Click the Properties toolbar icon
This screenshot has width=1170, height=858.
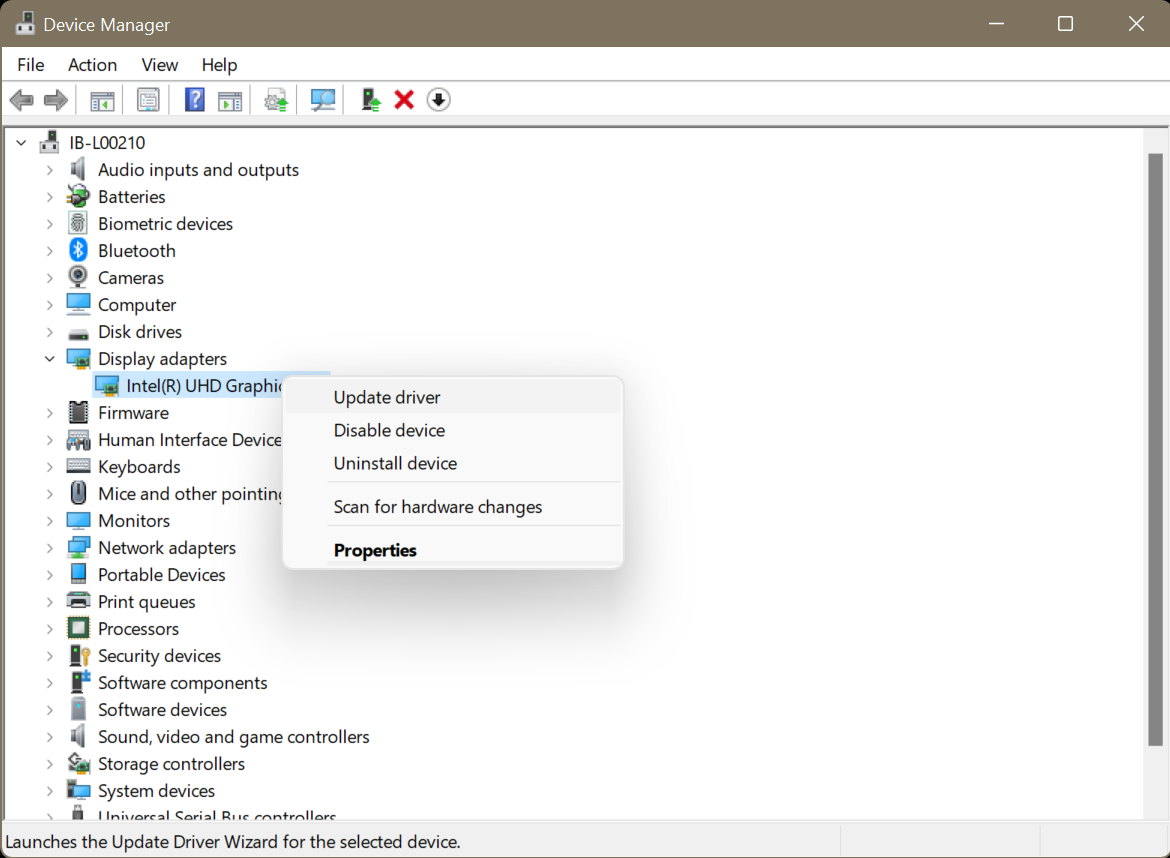point(148,100)
